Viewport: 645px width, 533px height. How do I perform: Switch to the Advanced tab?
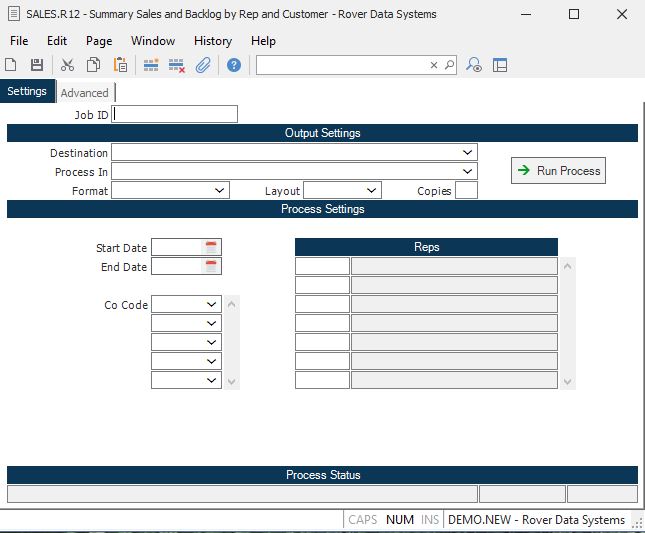pos(85,93)
